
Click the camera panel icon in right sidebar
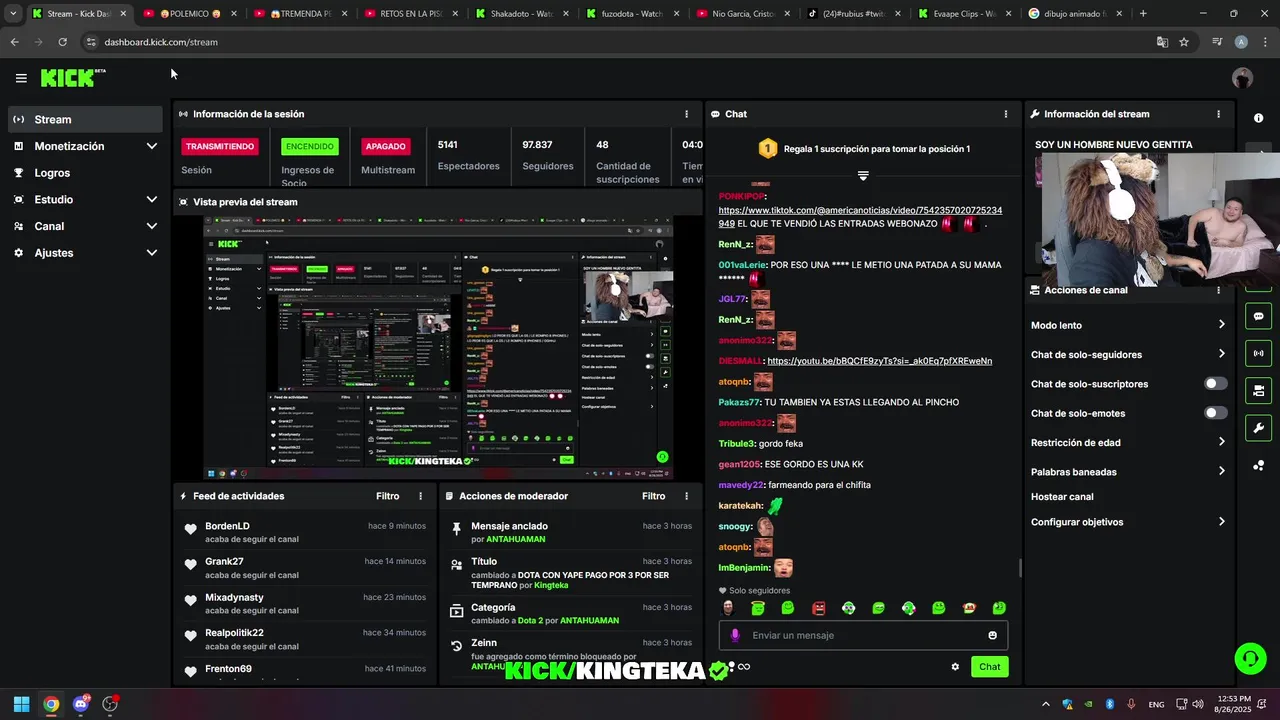coord(1258,390)
